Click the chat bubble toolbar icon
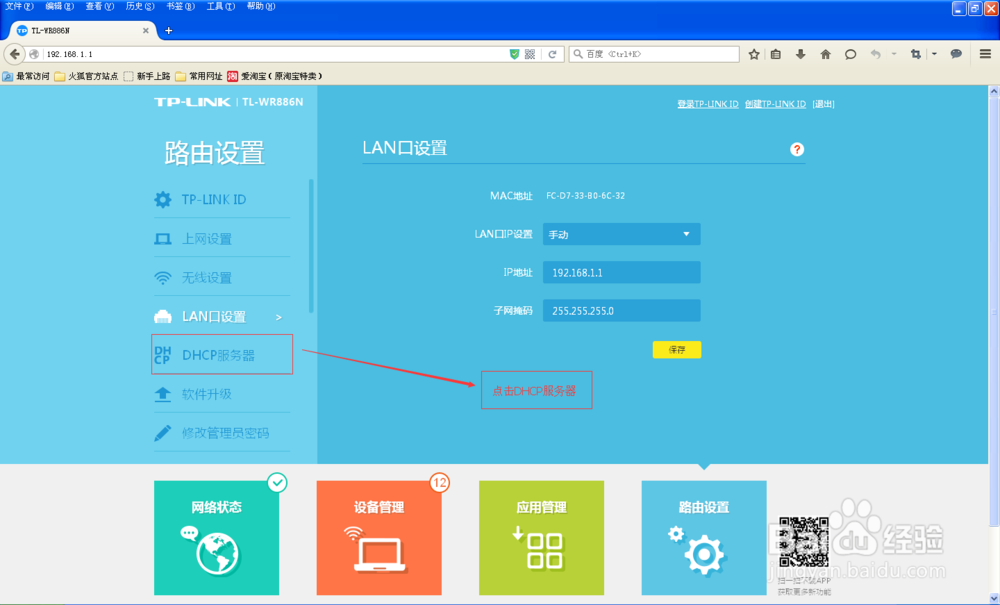This screenshot has width=1000, height=605. coord(850,54)
